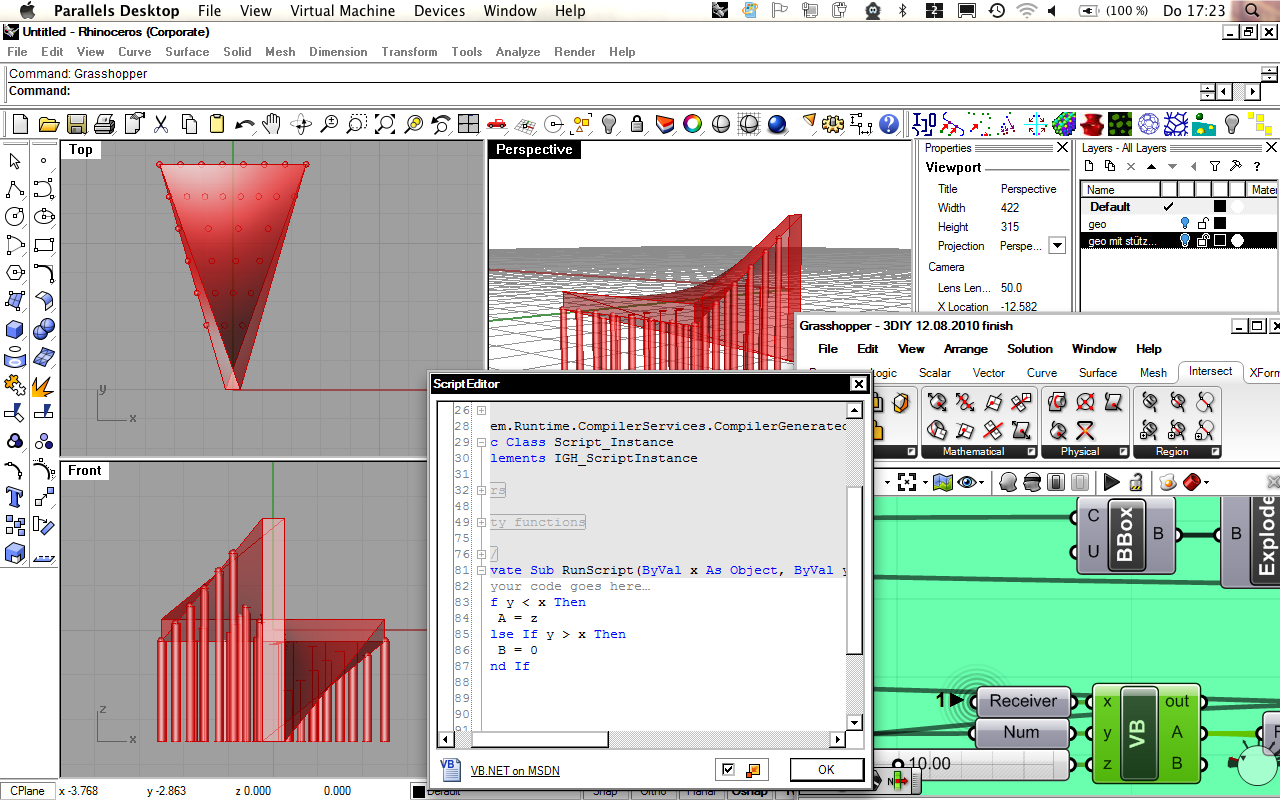Open options with the gear icon
The image size is (1280, 800).
tap(833, 124)
